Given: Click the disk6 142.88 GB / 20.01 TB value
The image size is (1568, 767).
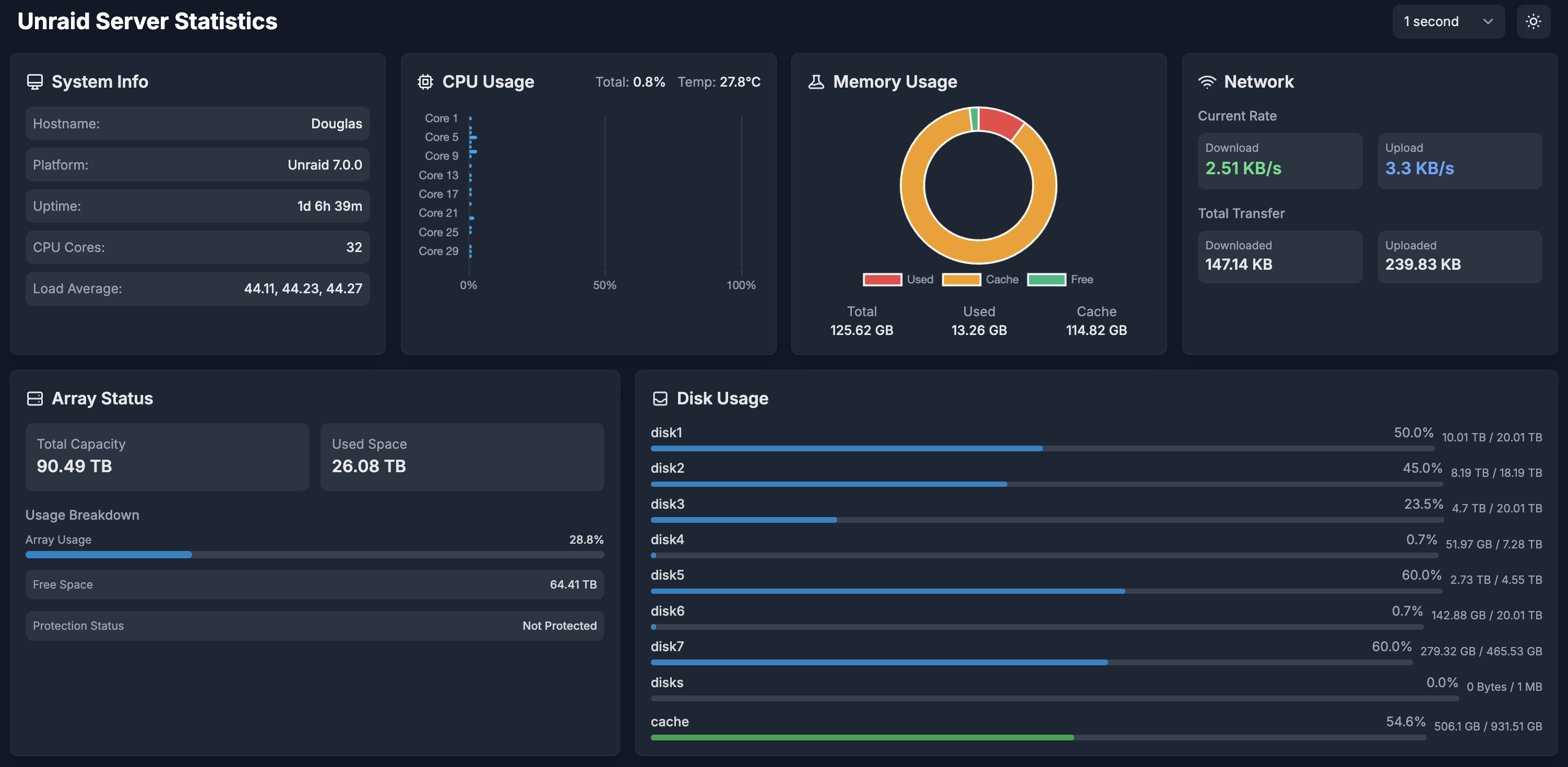Looking at the screenshot, I should point(1487,616).
